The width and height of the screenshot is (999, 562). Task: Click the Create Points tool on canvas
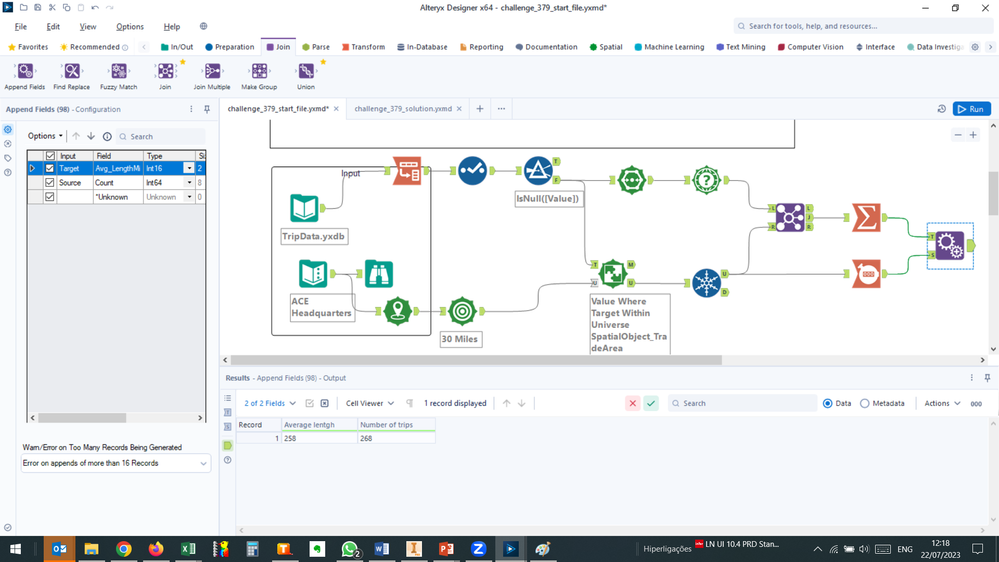[x=398, y=311]
